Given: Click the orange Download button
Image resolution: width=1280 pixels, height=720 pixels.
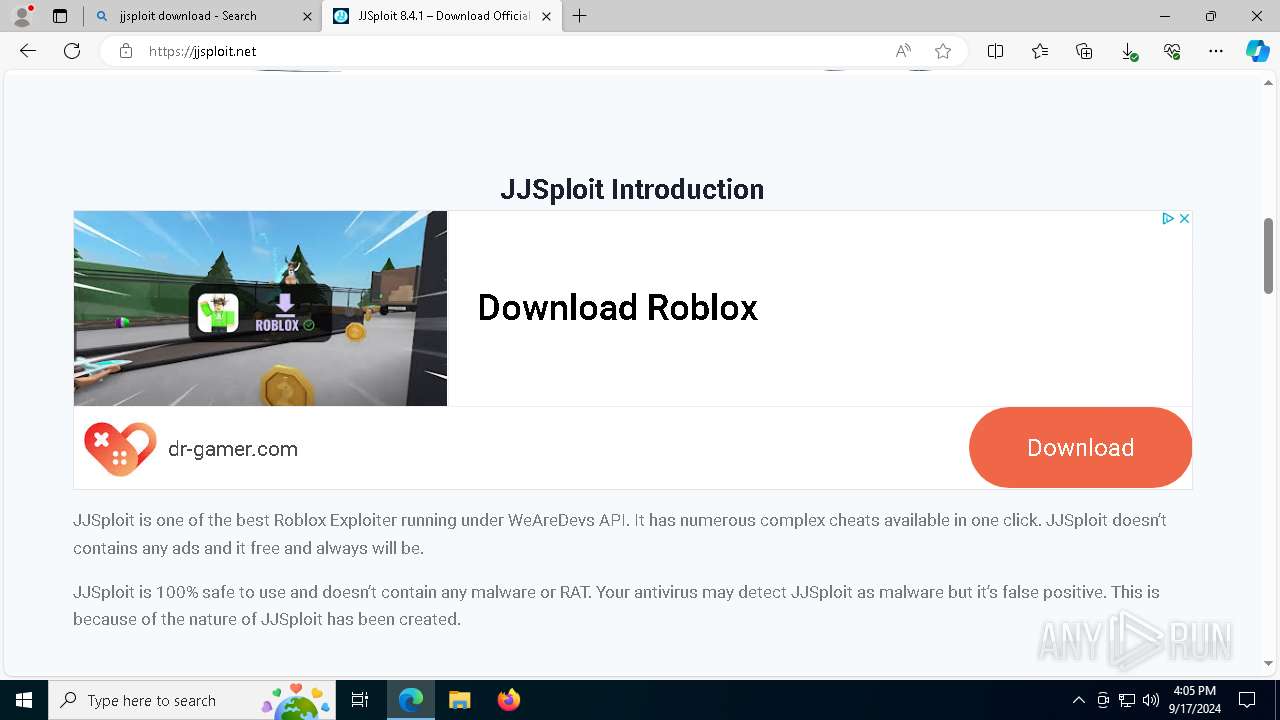Looking at the screenshot, I should pos(1080,447).
